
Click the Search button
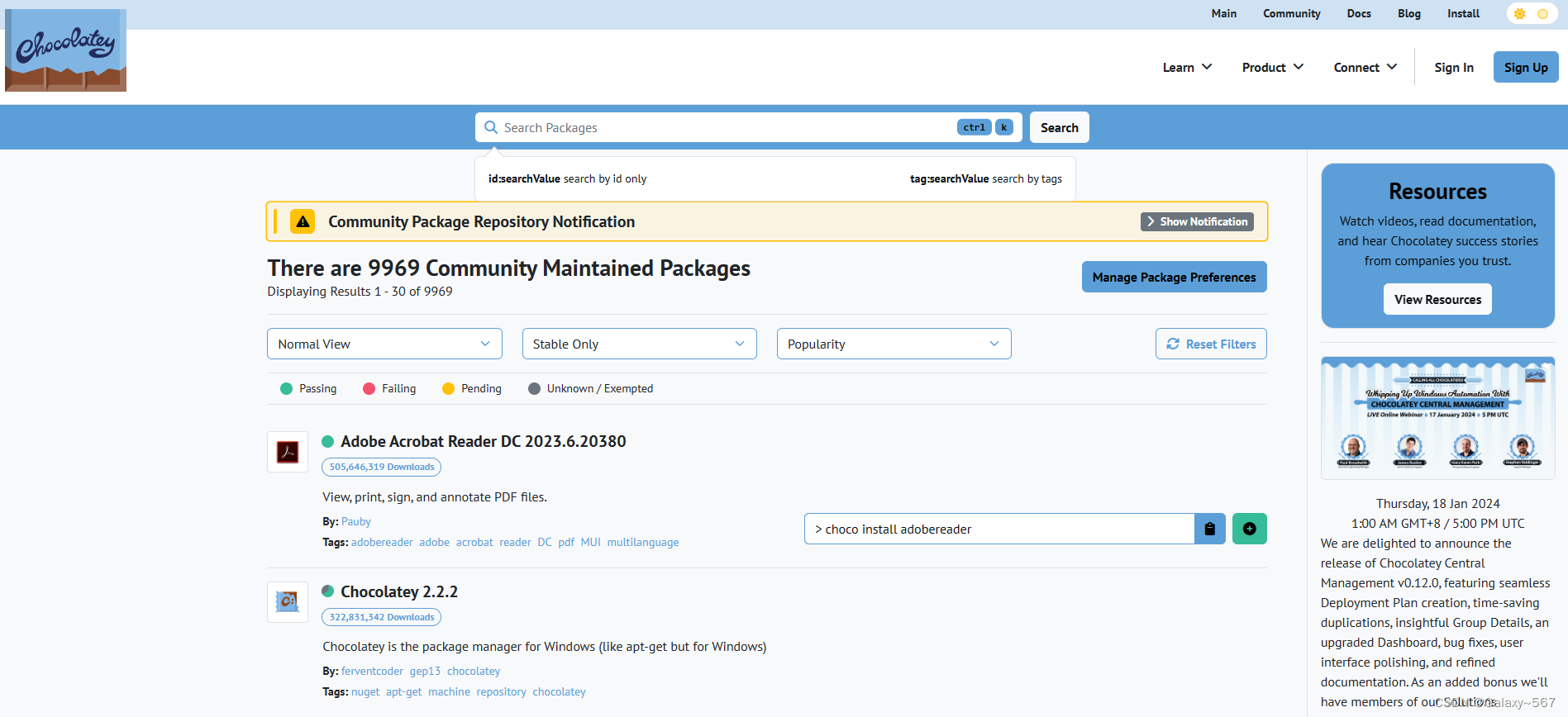click(1060, 127)
